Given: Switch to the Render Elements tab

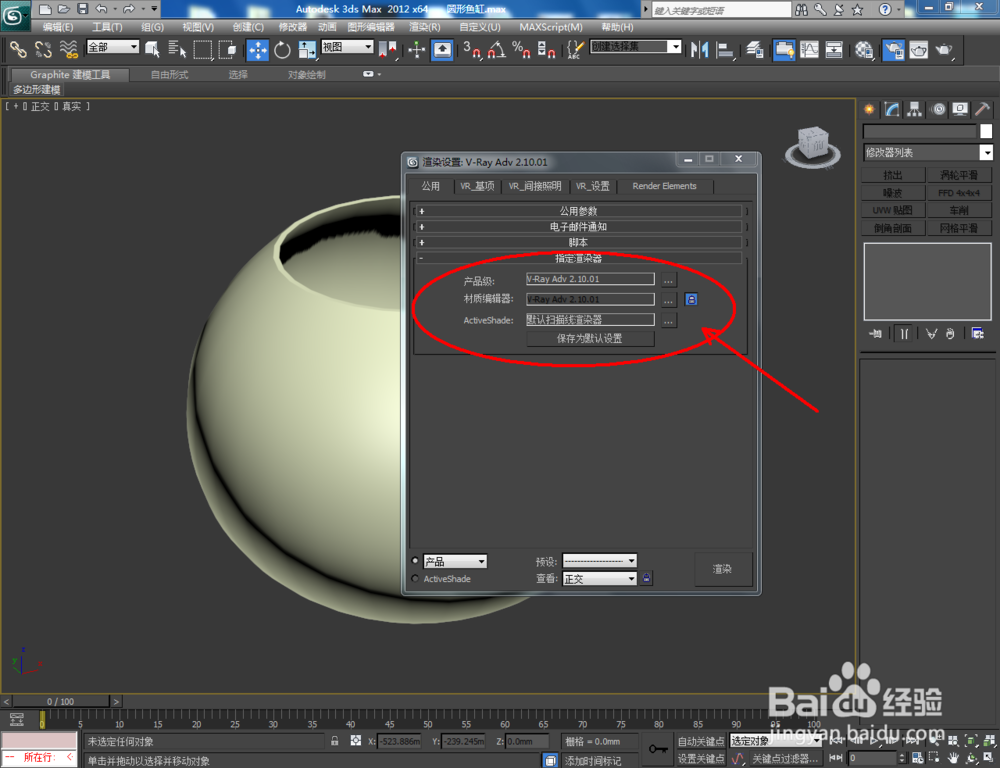Looking at the screenshot, I should 664,186.
